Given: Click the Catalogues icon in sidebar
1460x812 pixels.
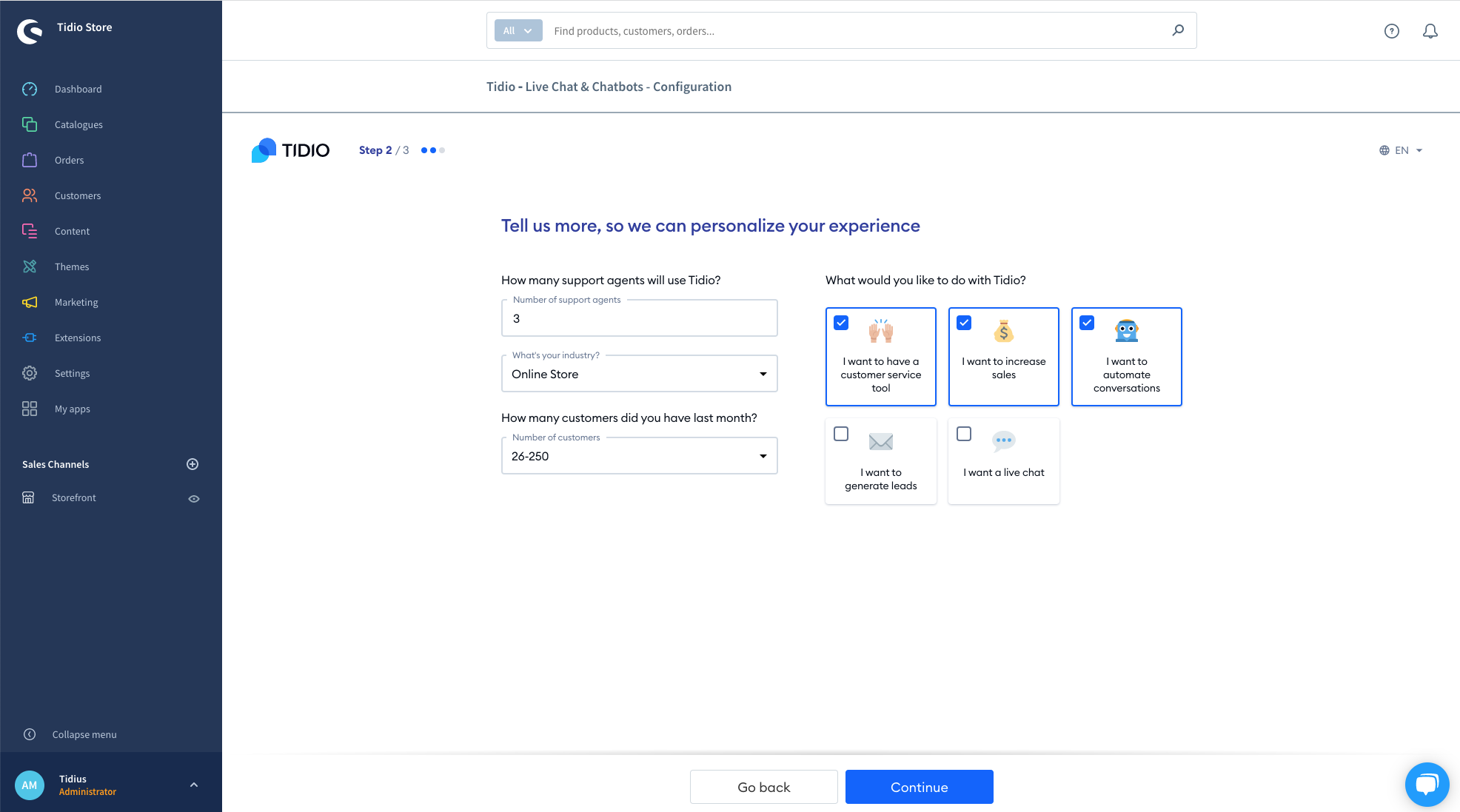Looking at the screenshot, I should coord(30,124).
